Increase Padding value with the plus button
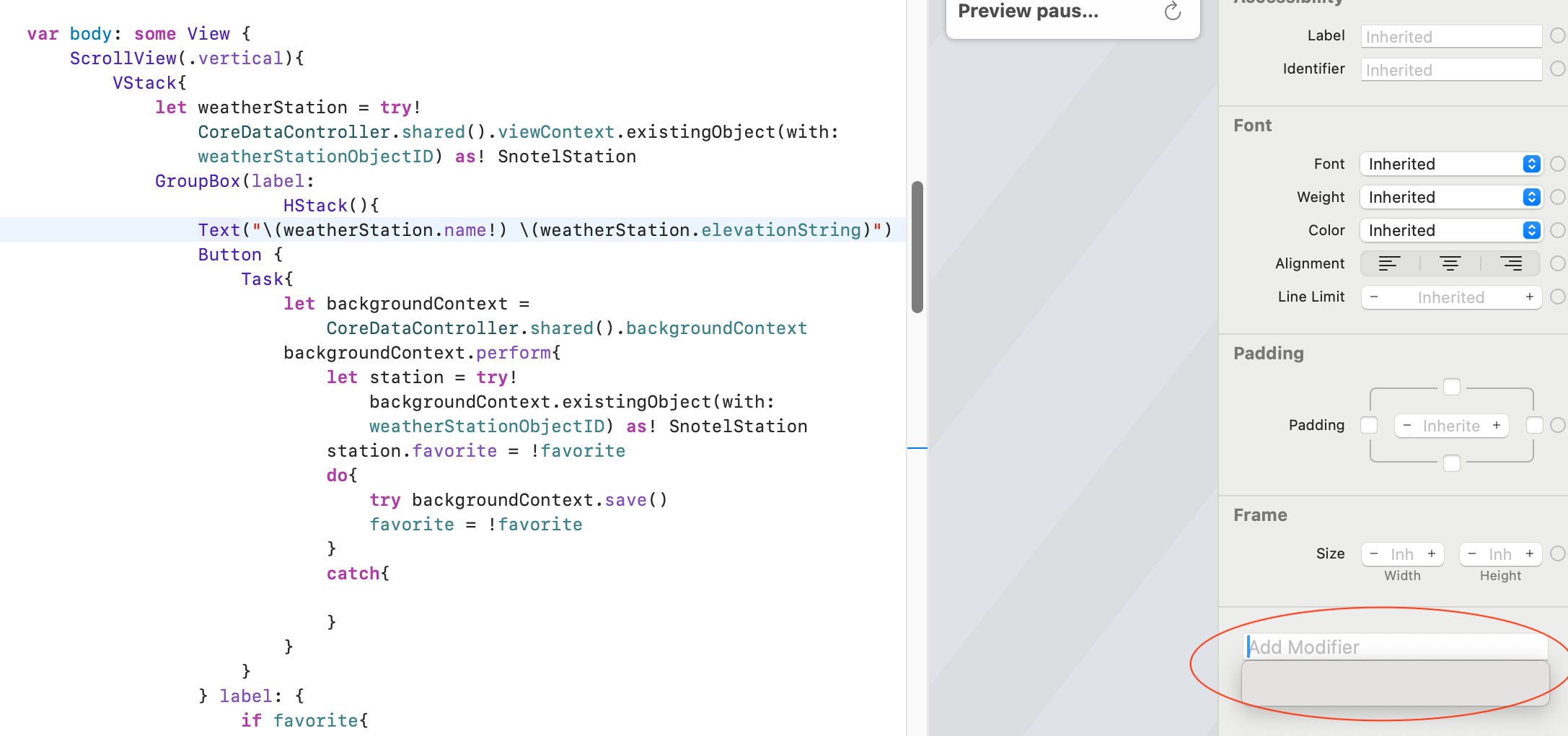Screen dimensions: 1568x736 click(1497, 426)
